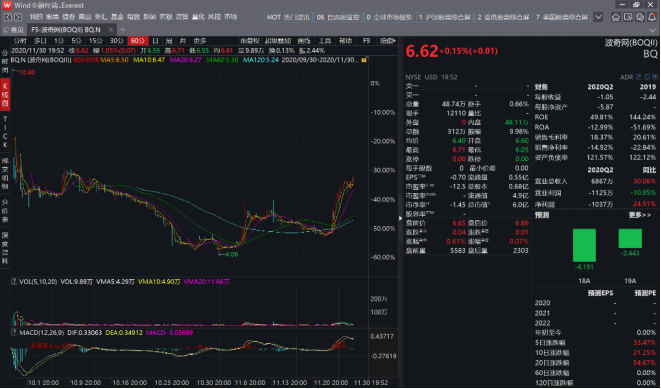The width and height of the screenshot is (661, 389).
Task: Click the F9 button in chart toolbar
Action: point(366,41)
